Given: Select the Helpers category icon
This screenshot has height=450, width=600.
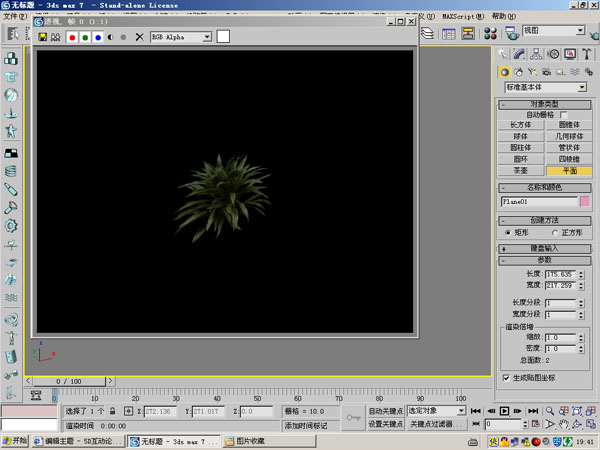Looking at the screenshot, I should (560, 72).
